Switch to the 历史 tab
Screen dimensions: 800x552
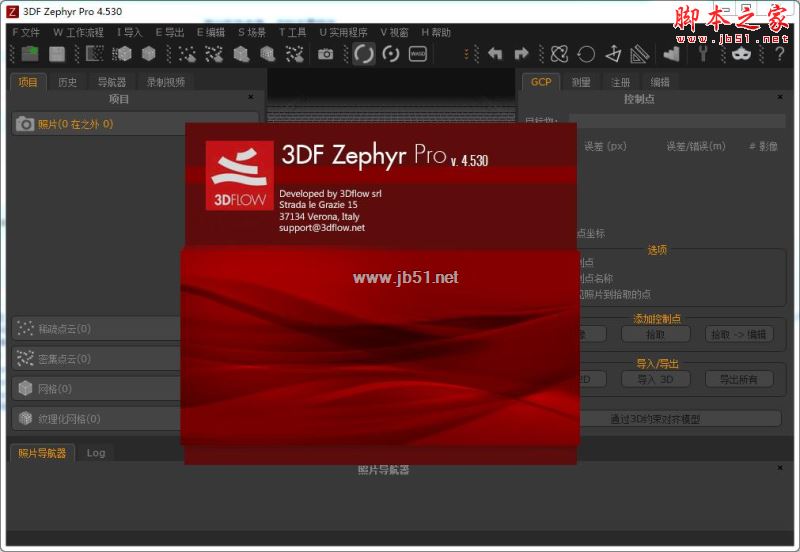coord(67,82)
